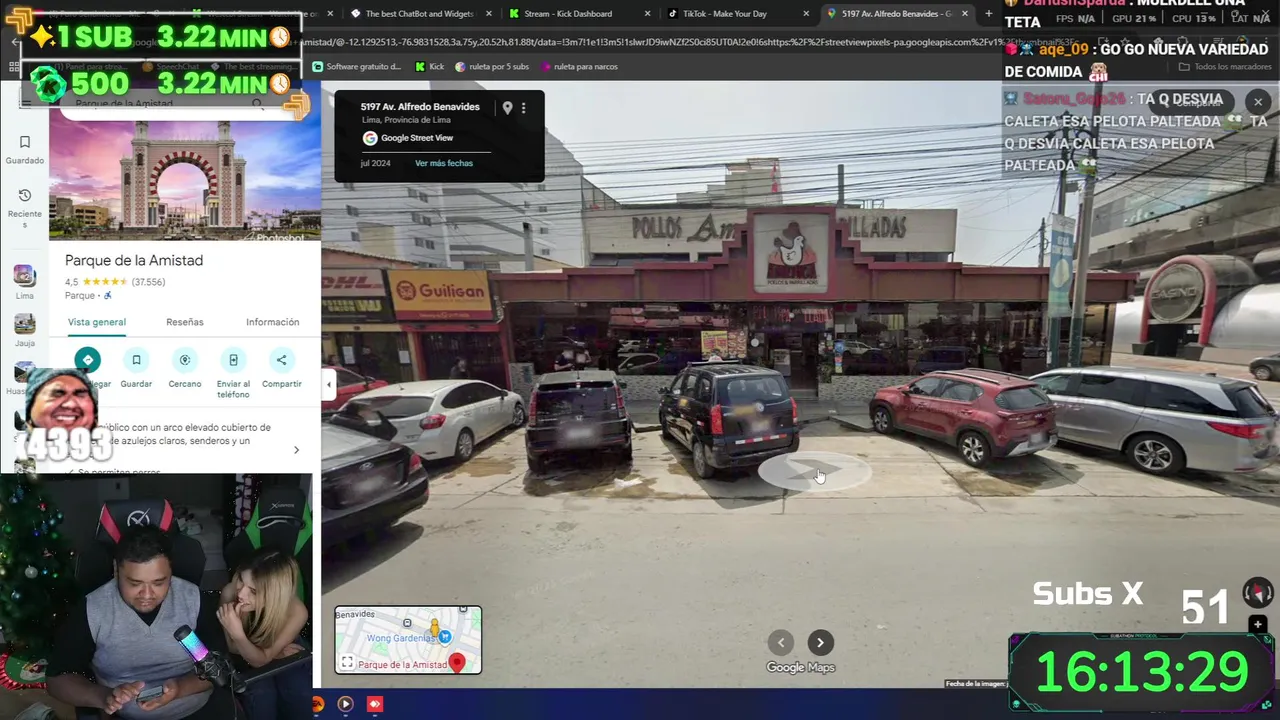Click Enviar al teléfono icon
The image size is (1280, 720).
tap(233, 360)
